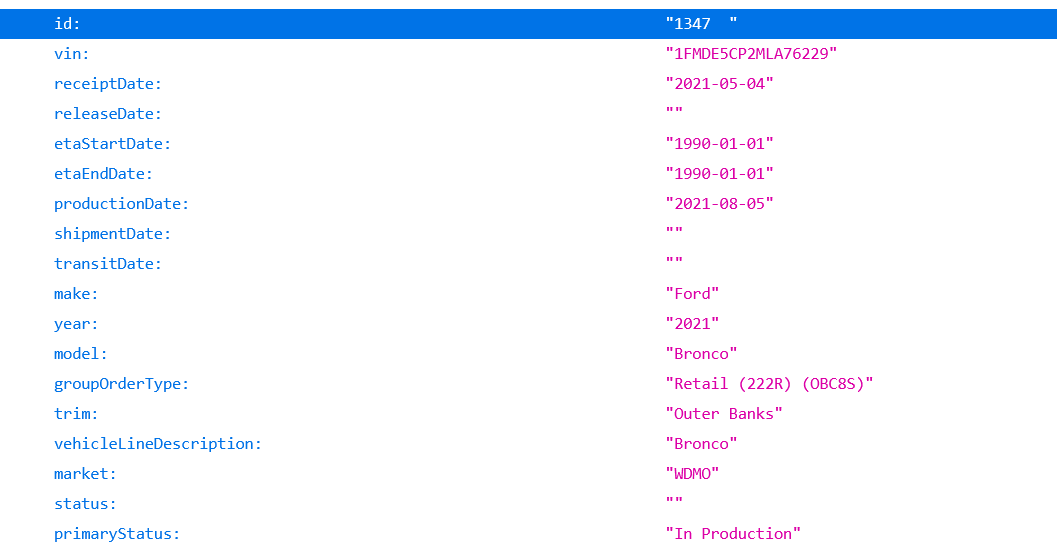This screenshot has height=555, width=1057.
Task: Select the market key
Action: click(85, 474)
